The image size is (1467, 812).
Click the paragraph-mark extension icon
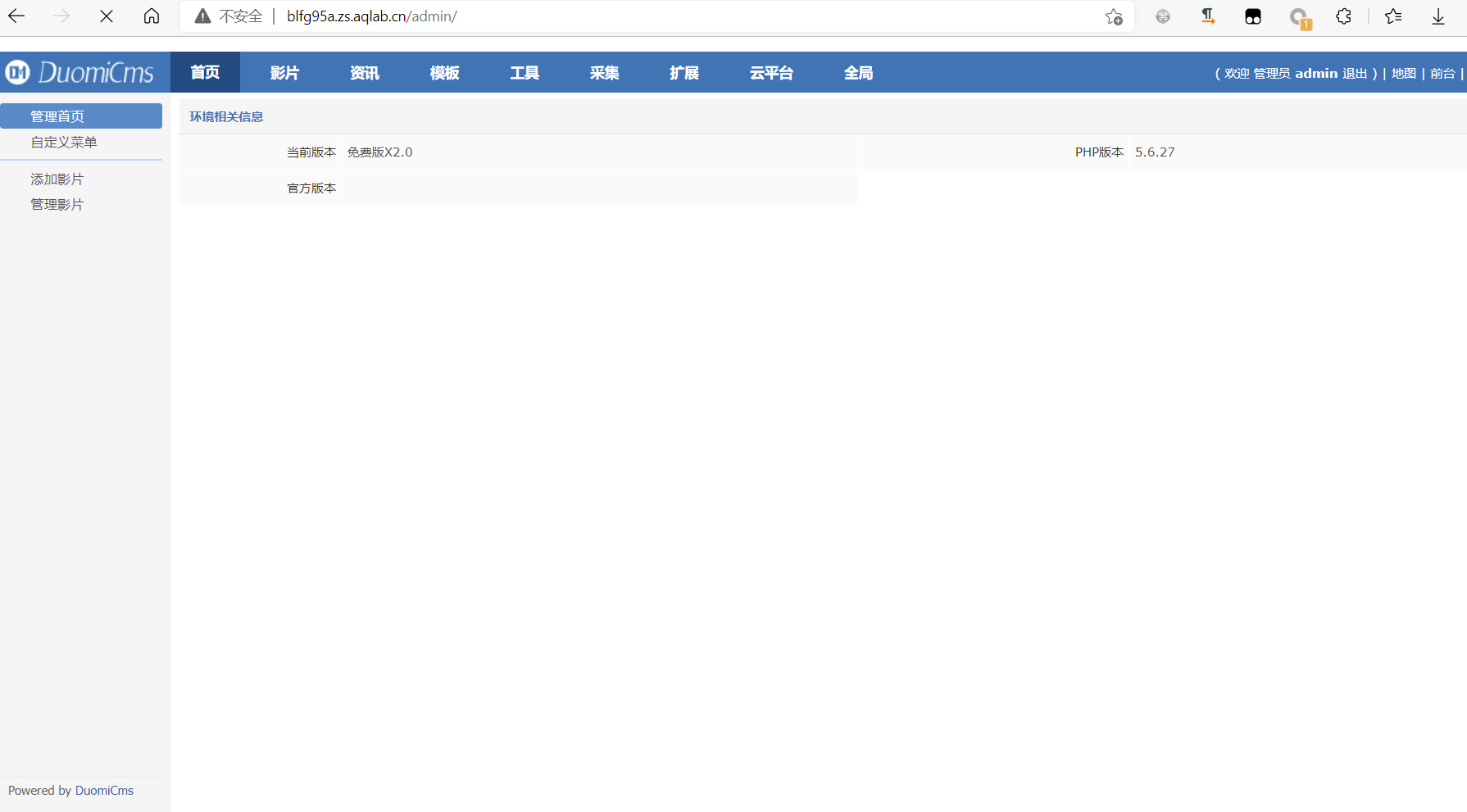(x=1206, y=16)
